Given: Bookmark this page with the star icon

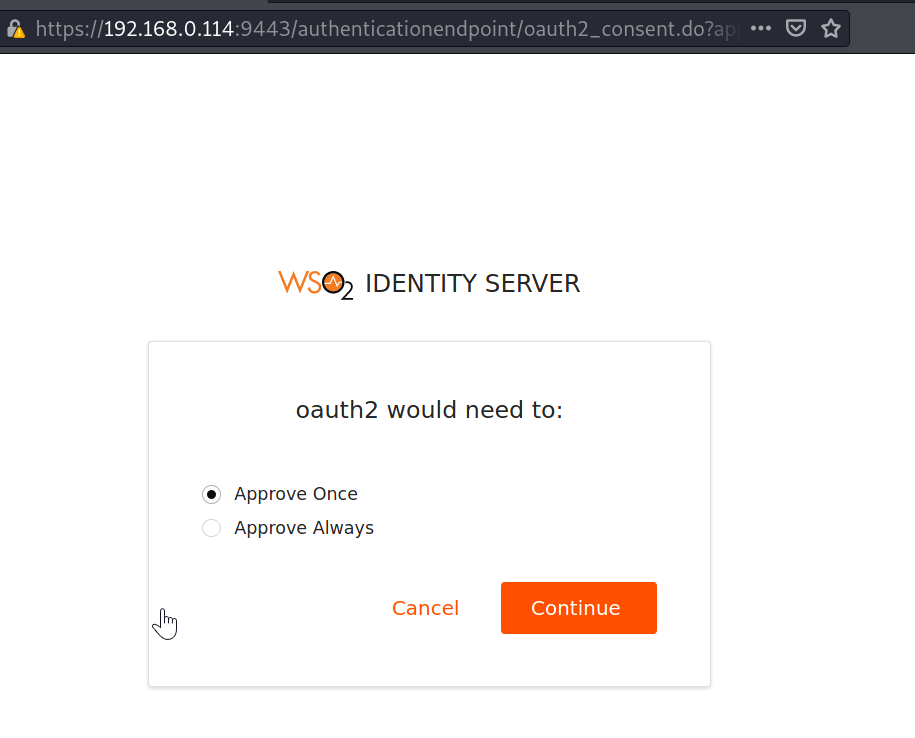Looking at the screenshot, I should pyautogui.click(x=830, y=29).
